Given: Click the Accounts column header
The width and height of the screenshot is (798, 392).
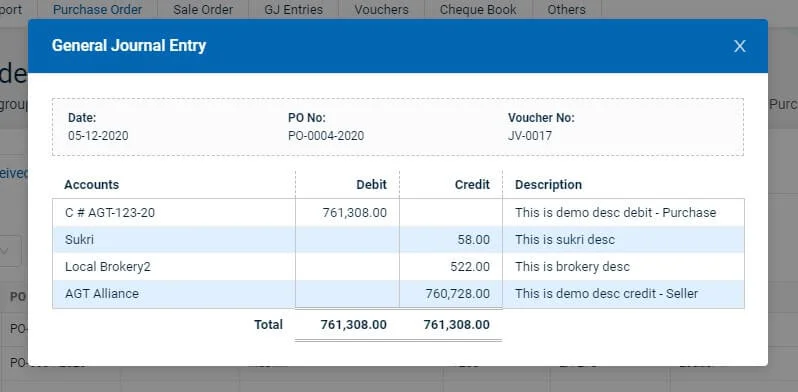Looking at the screenshot, I should coord(92,184).
